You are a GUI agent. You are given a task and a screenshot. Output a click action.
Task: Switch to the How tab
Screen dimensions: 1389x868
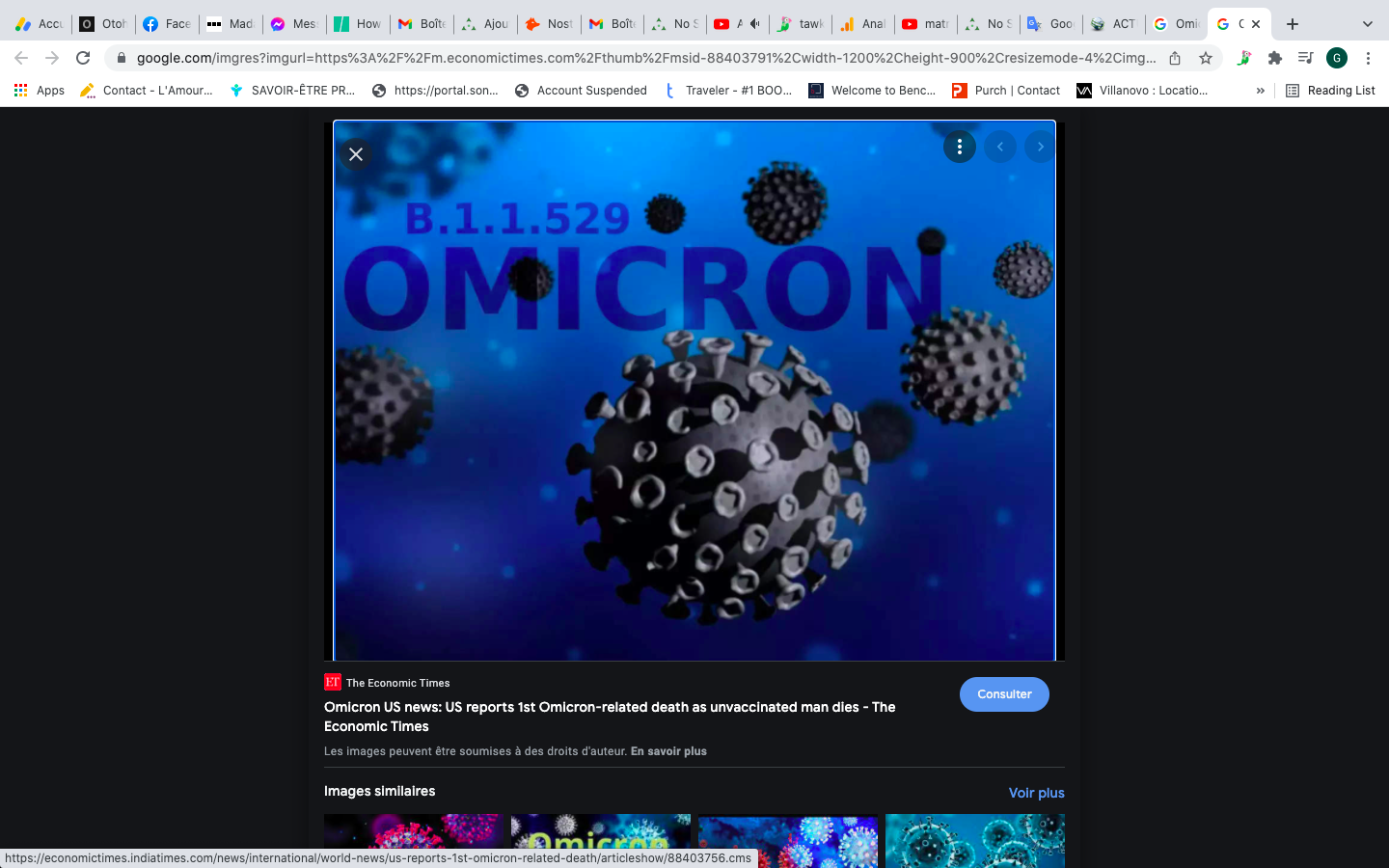358,24
